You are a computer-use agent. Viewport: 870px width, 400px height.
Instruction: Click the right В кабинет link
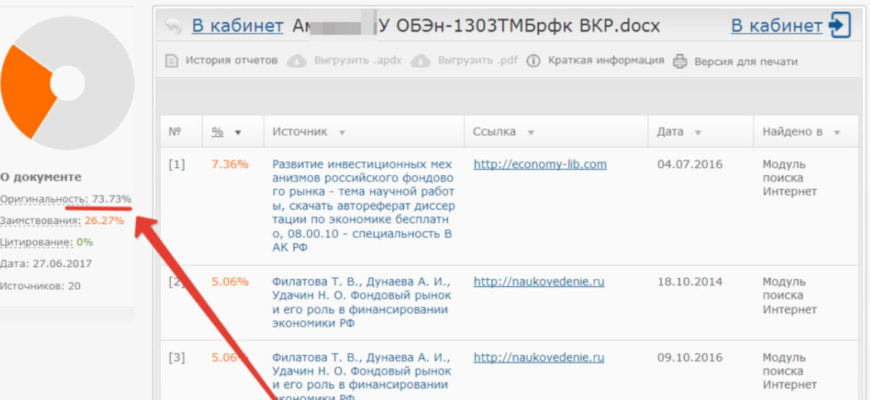point(777,26)
